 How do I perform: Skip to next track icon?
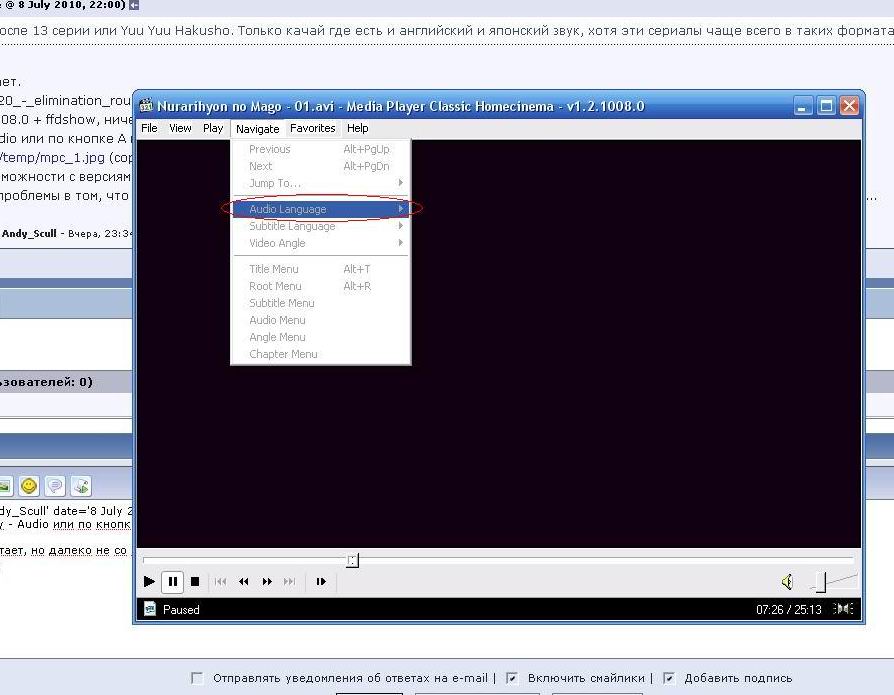point(290,582)
